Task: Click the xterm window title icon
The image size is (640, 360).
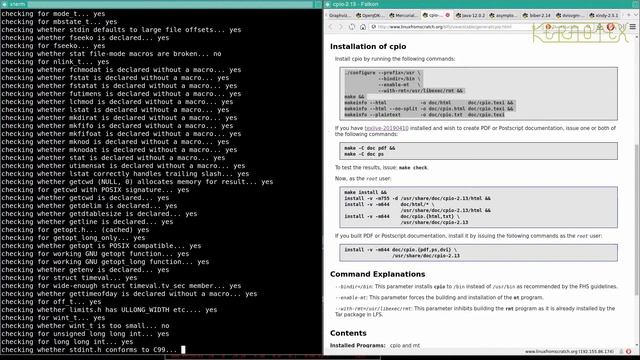Action: [x=4, y=4]
